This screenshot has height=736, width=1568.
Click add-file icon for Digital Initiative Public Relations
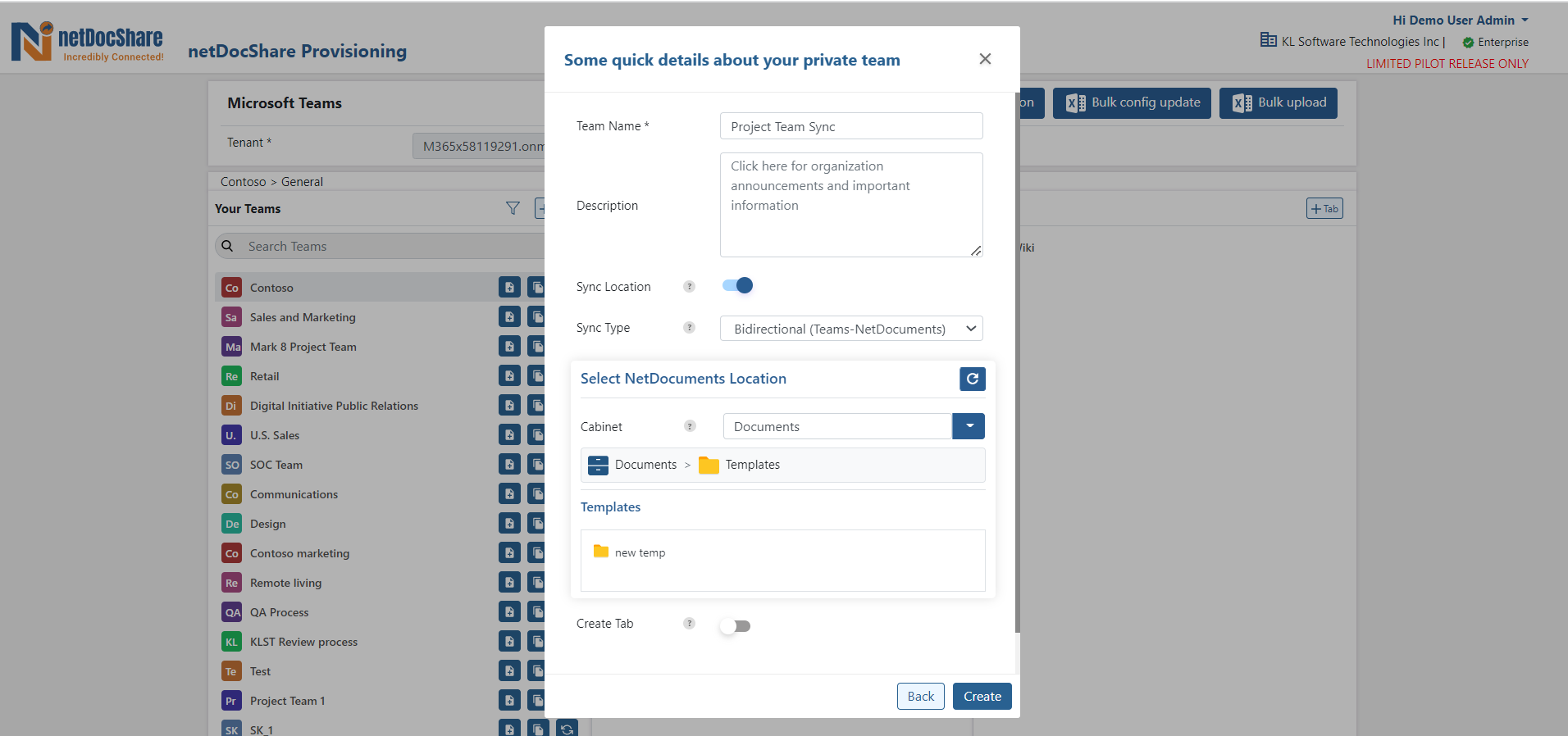point(509,405)
